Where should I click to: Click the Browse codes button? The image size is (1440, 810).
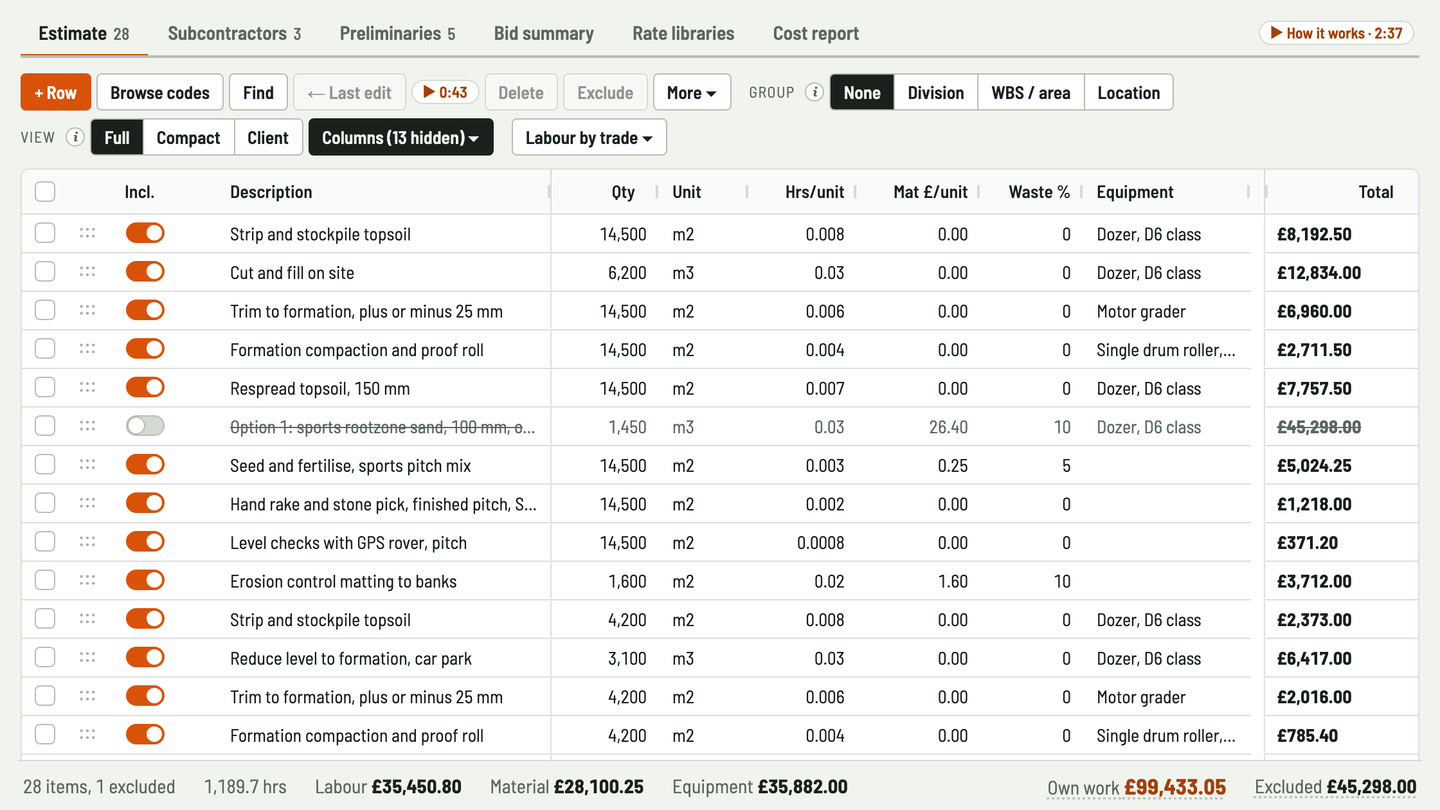point(160,93)
